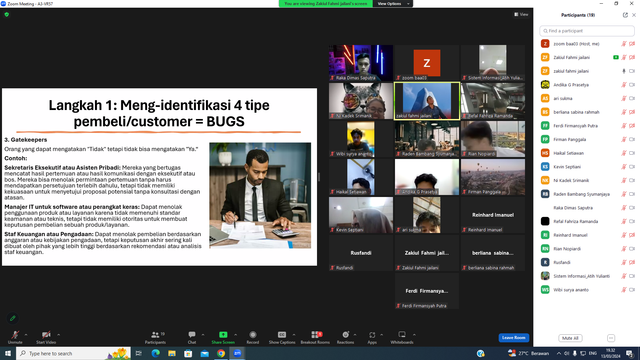Toggle video for Haikal Setiawan in list
The width and height of the screenshot is (640, 360).
tap(632, 153)
